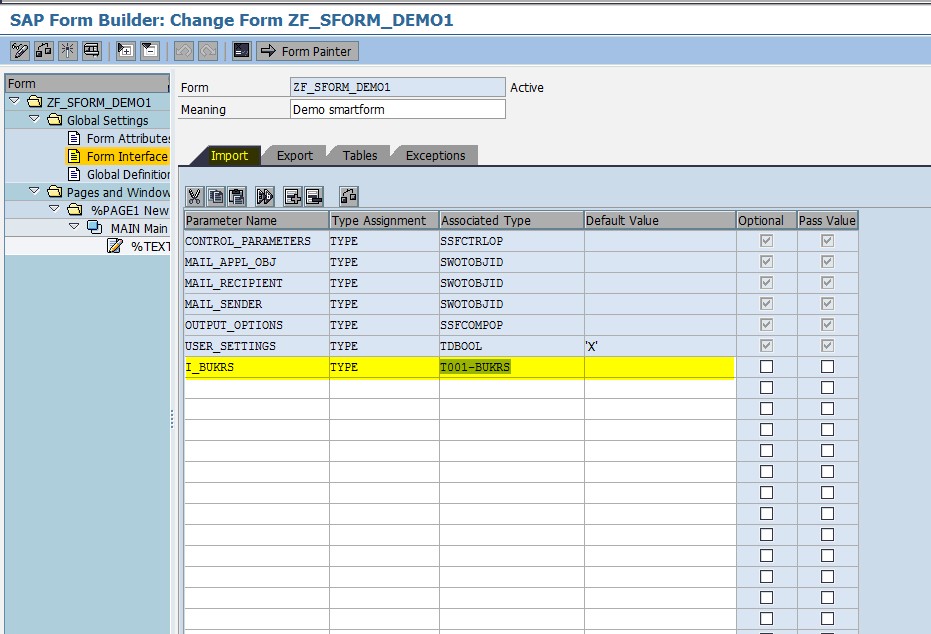Click the Collapse subtree toolbar icon

coord(148,49)
